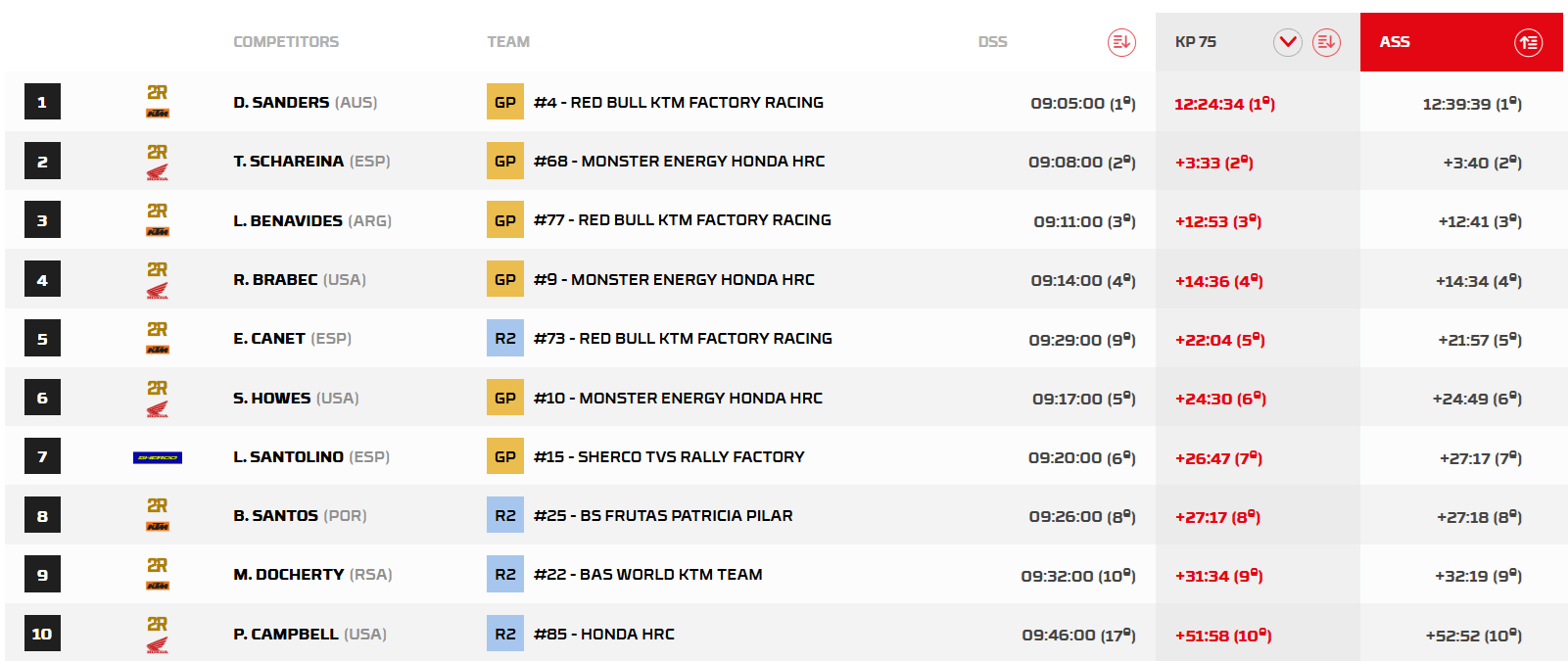Select the ASS column header tab
Image resolution: width=1568 pixels, height=661 pixels.
(x=1461, y=42)
